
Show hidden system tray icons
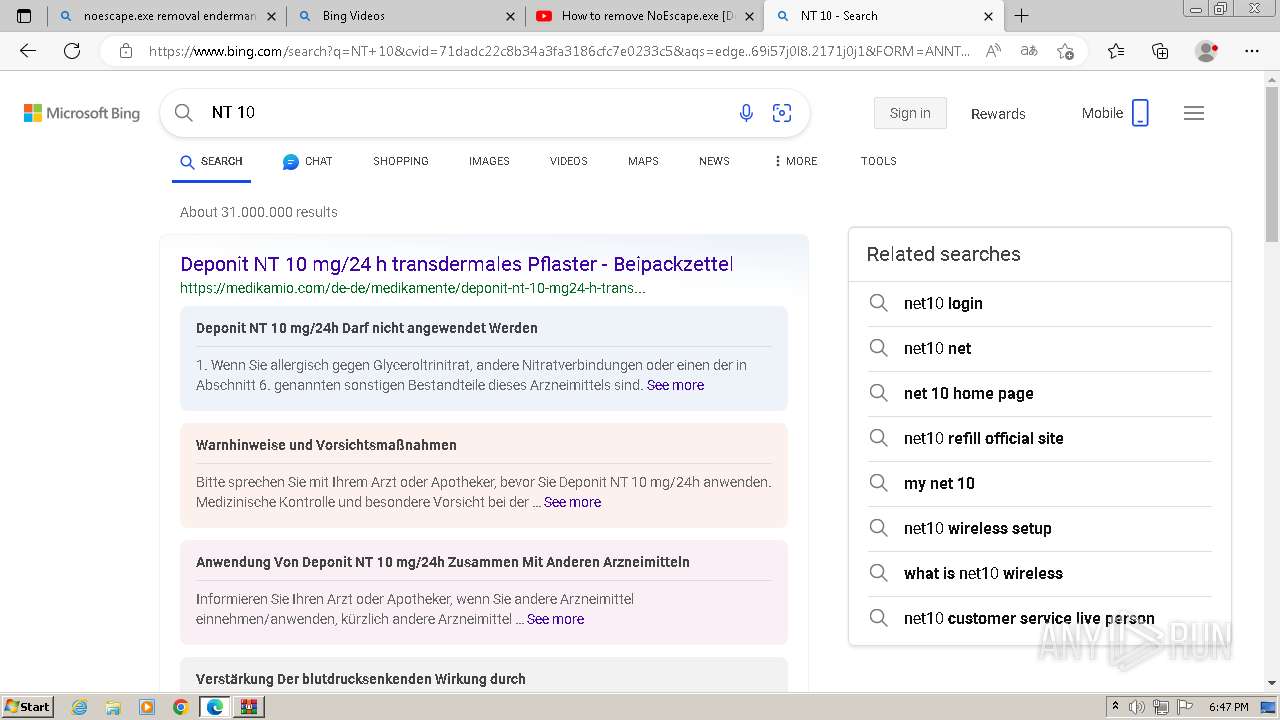click(1115, 707)
